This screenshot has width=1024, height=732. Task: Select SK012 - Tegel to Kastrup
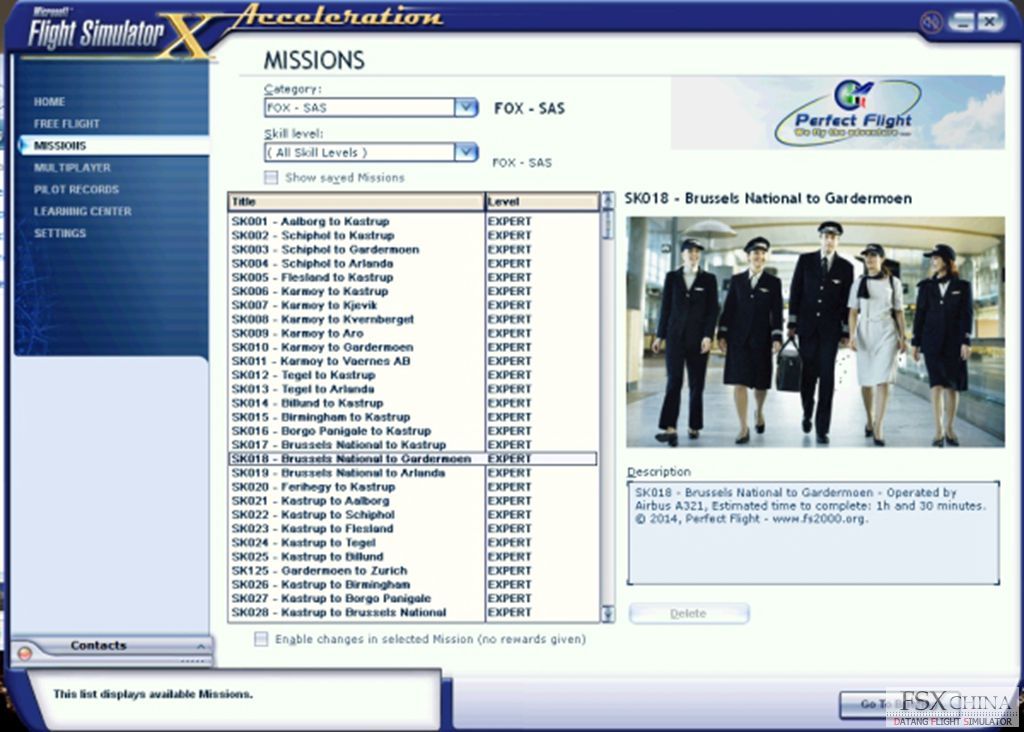(x=413, y=375)
